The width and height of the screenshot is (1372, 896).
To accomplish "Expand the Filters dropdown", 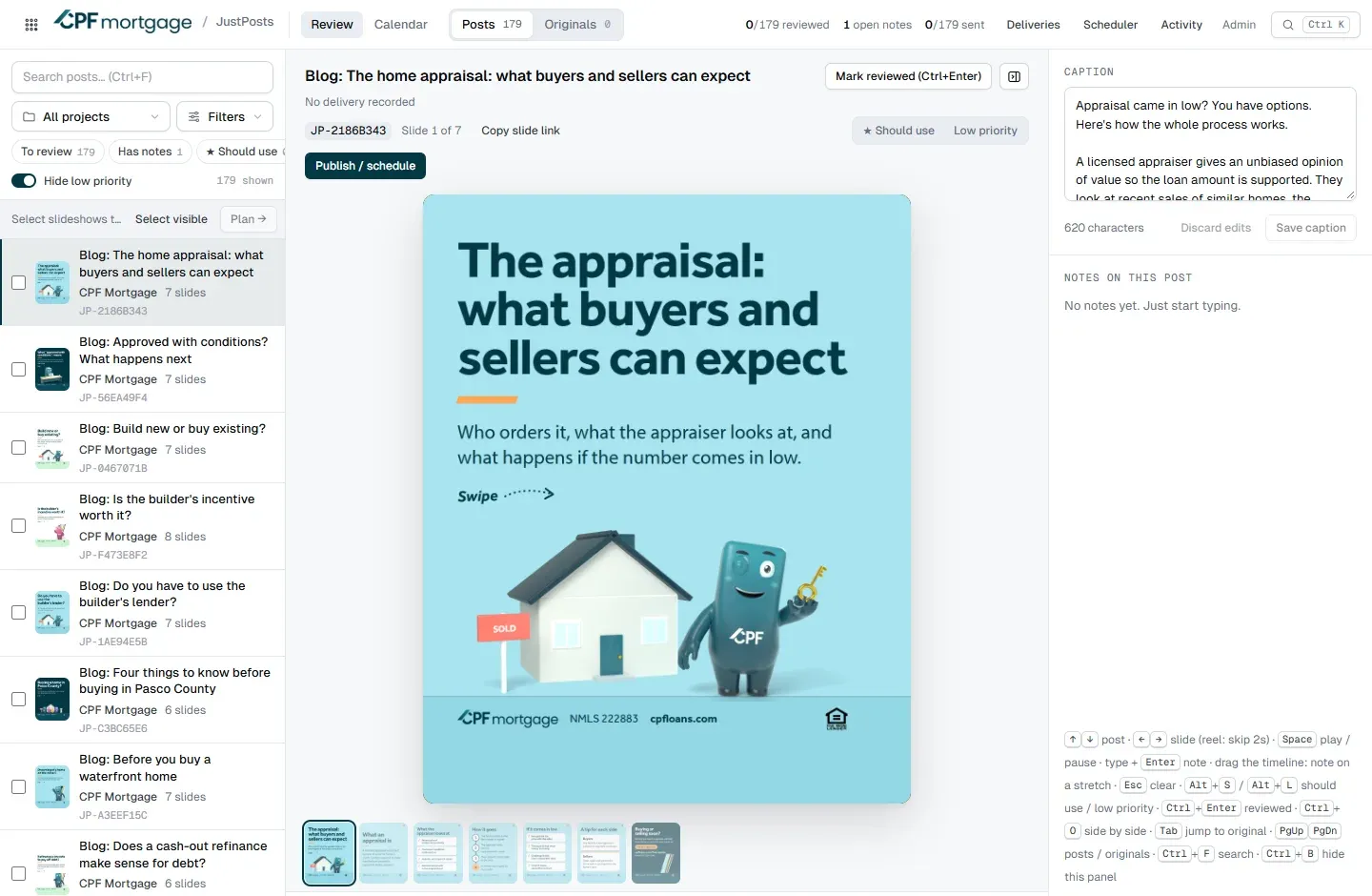I will tap(226, 117).
